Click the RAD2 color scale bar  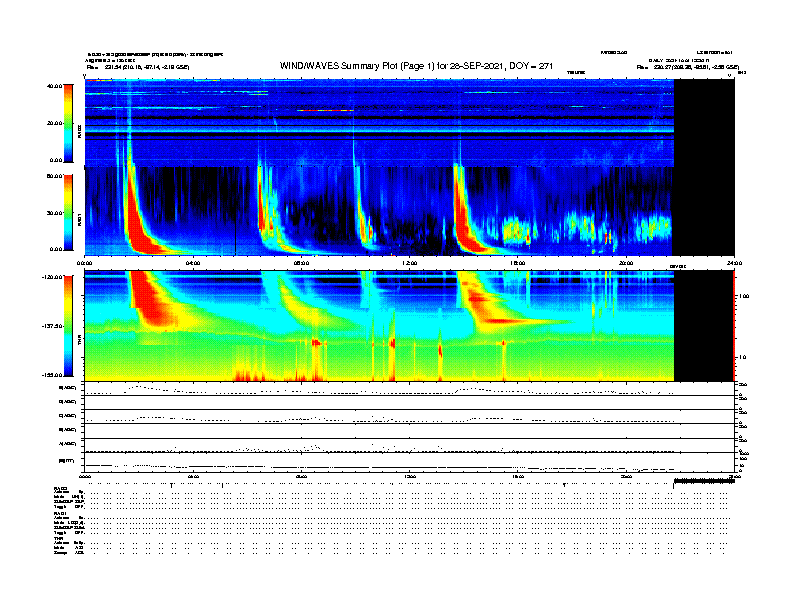coord(68,123)
